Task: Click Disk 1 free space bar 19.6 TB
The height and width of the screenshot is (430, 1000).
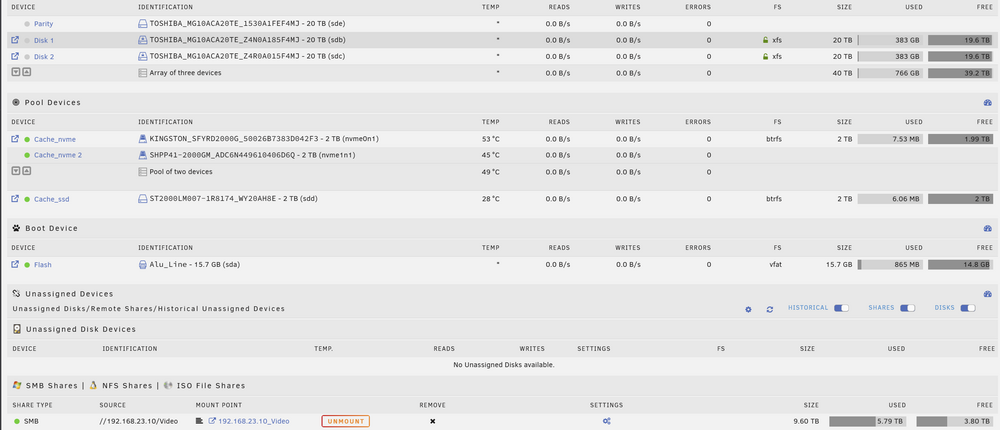Action: click(960, 40)
